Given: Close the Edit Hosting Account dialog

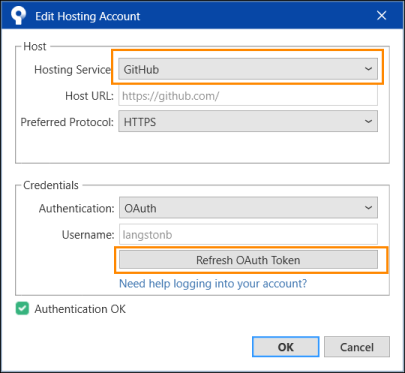Looking at the screenshot, I should 381,15.
